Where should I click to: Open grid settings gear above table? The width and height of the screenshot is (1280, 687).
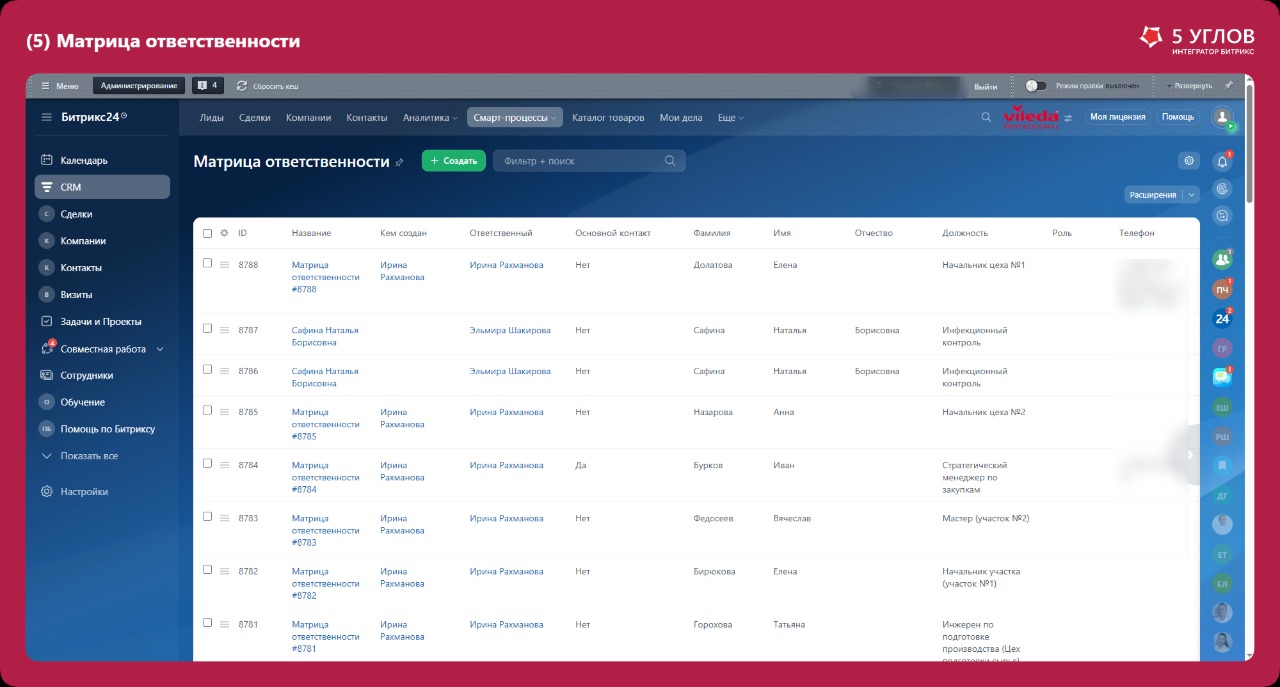pos(1188,161)
